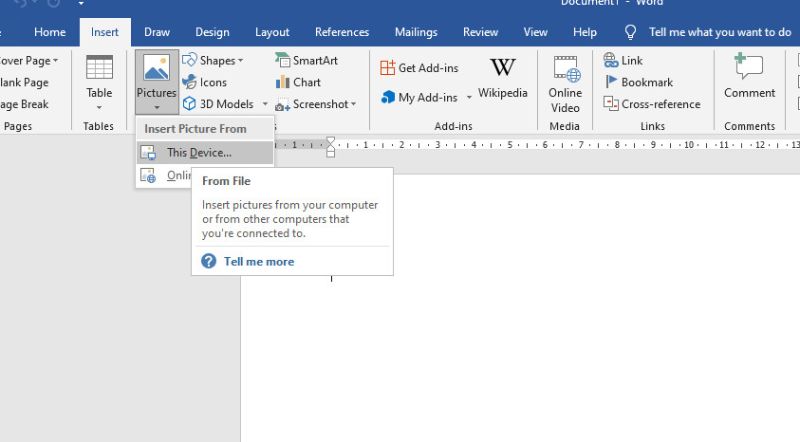The image size is (800, 442).
Task: Click the Tell me more link
Action: 259,261
